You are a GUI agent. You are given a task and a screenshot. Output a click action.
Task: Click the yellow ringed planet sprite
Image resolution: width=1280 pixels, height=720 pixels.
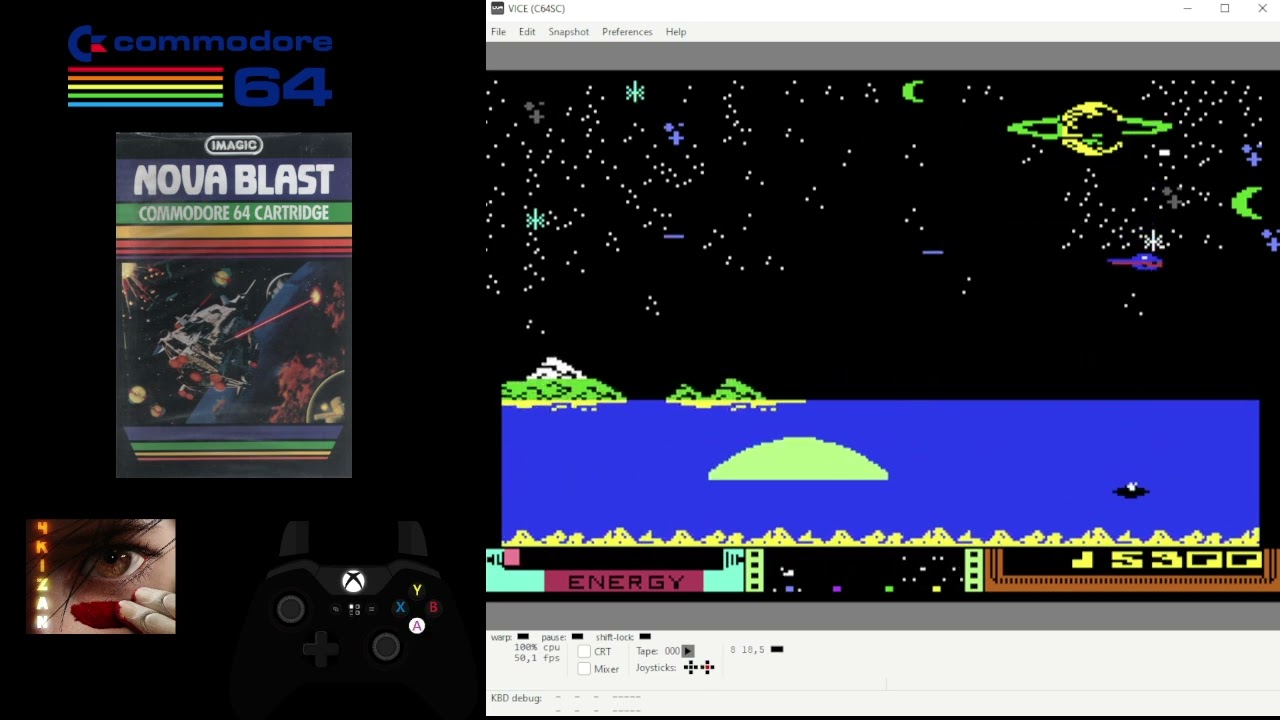(1090, 128)
